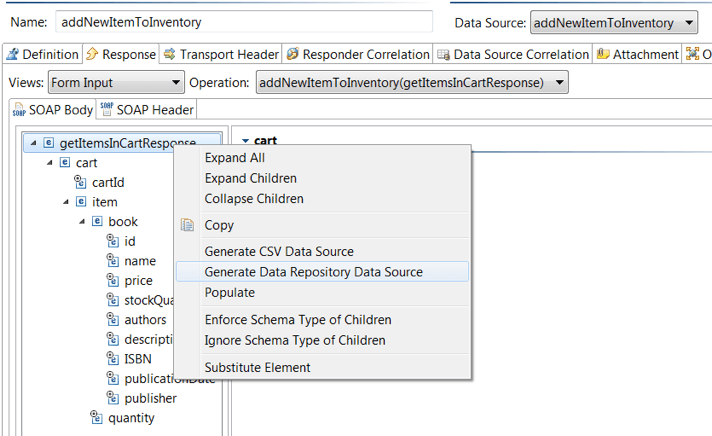Select the ISBN tree row
Screen dimensions: 712x436
tap(129, 358)
